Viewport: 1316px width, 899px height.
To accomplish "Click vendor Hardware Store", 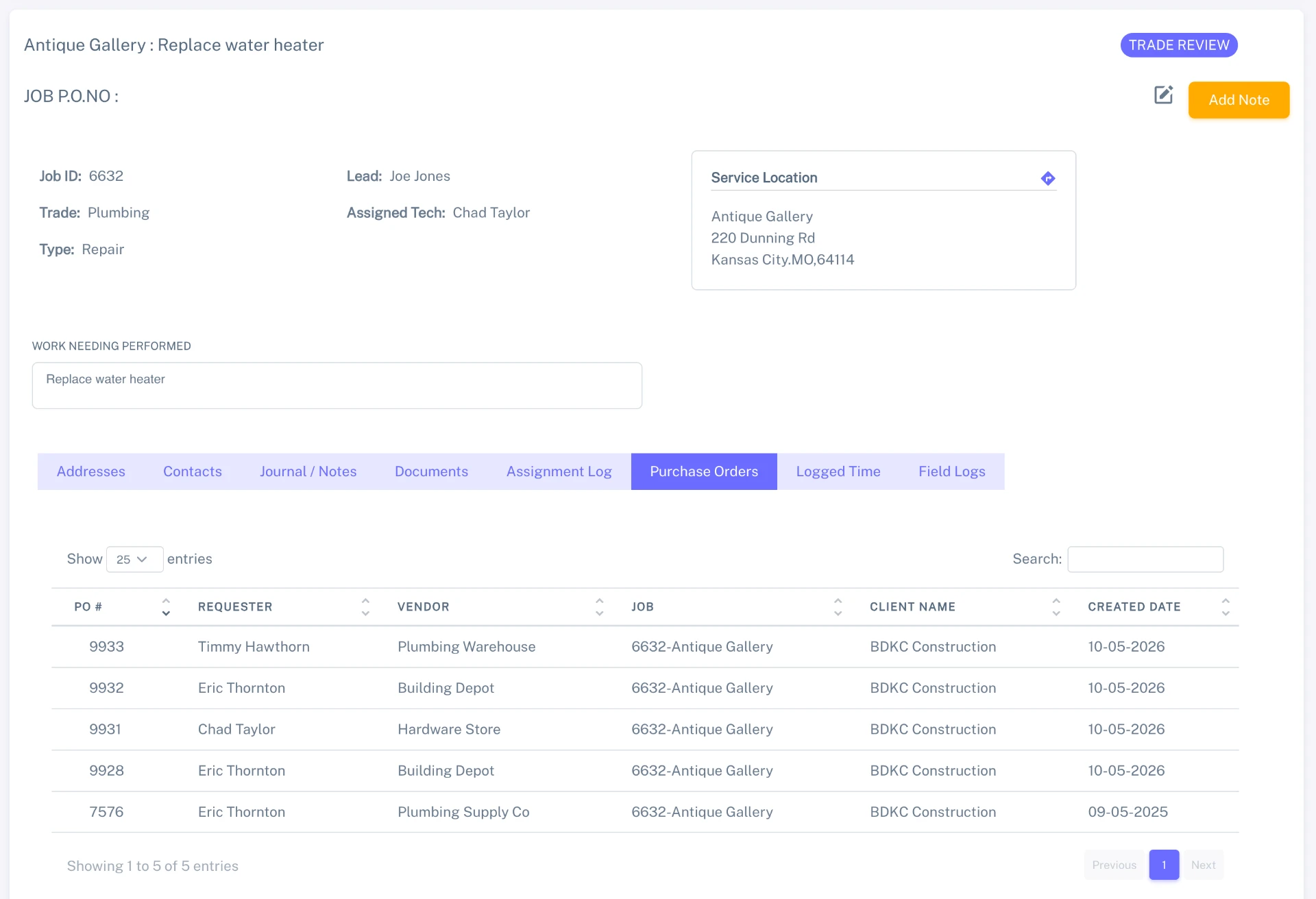I will (x=449, y=729).
